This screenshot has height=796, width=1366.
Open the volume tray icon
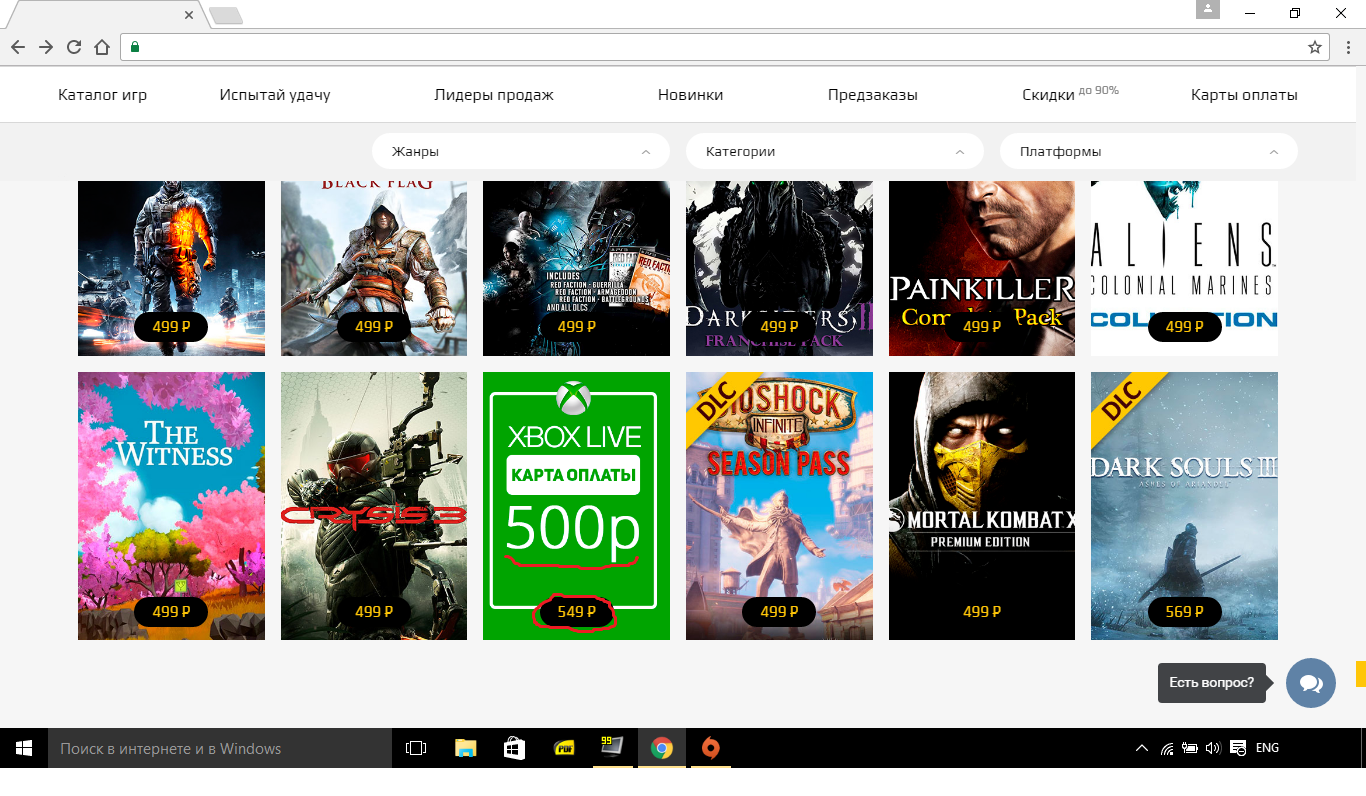click(x=1213, y=748)
